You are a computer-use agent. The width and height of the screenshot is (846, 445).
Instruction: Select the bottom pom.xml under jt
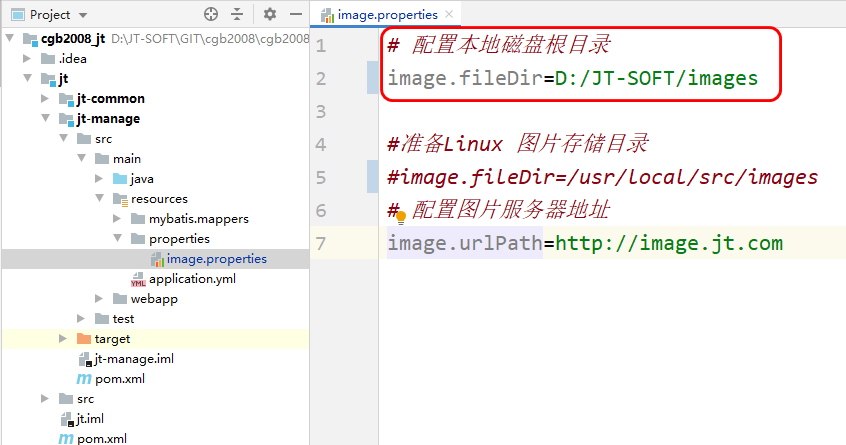(x=102, y=439)
